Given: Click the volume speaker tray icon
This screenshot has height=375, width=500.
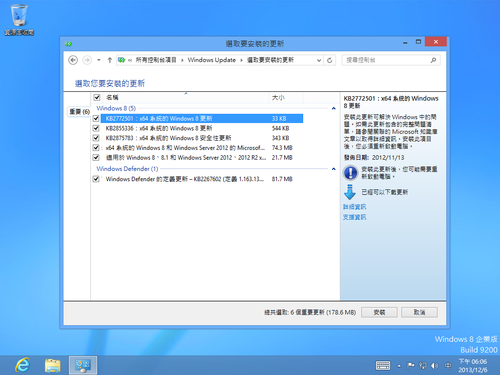Looking at the screenshot, I should (x=434, y=366).
